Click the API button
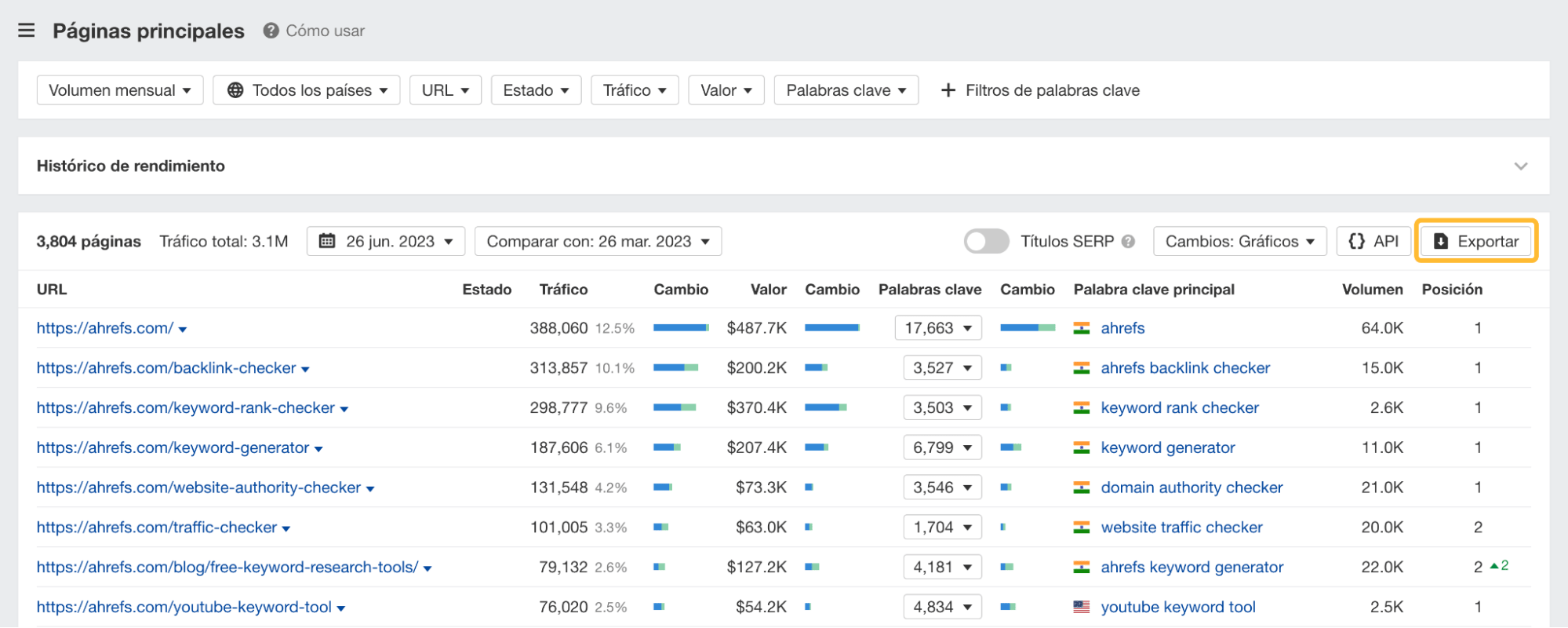Image resolution: width=1568 pixels, height=628 pixels. (x=1373, y=241)
